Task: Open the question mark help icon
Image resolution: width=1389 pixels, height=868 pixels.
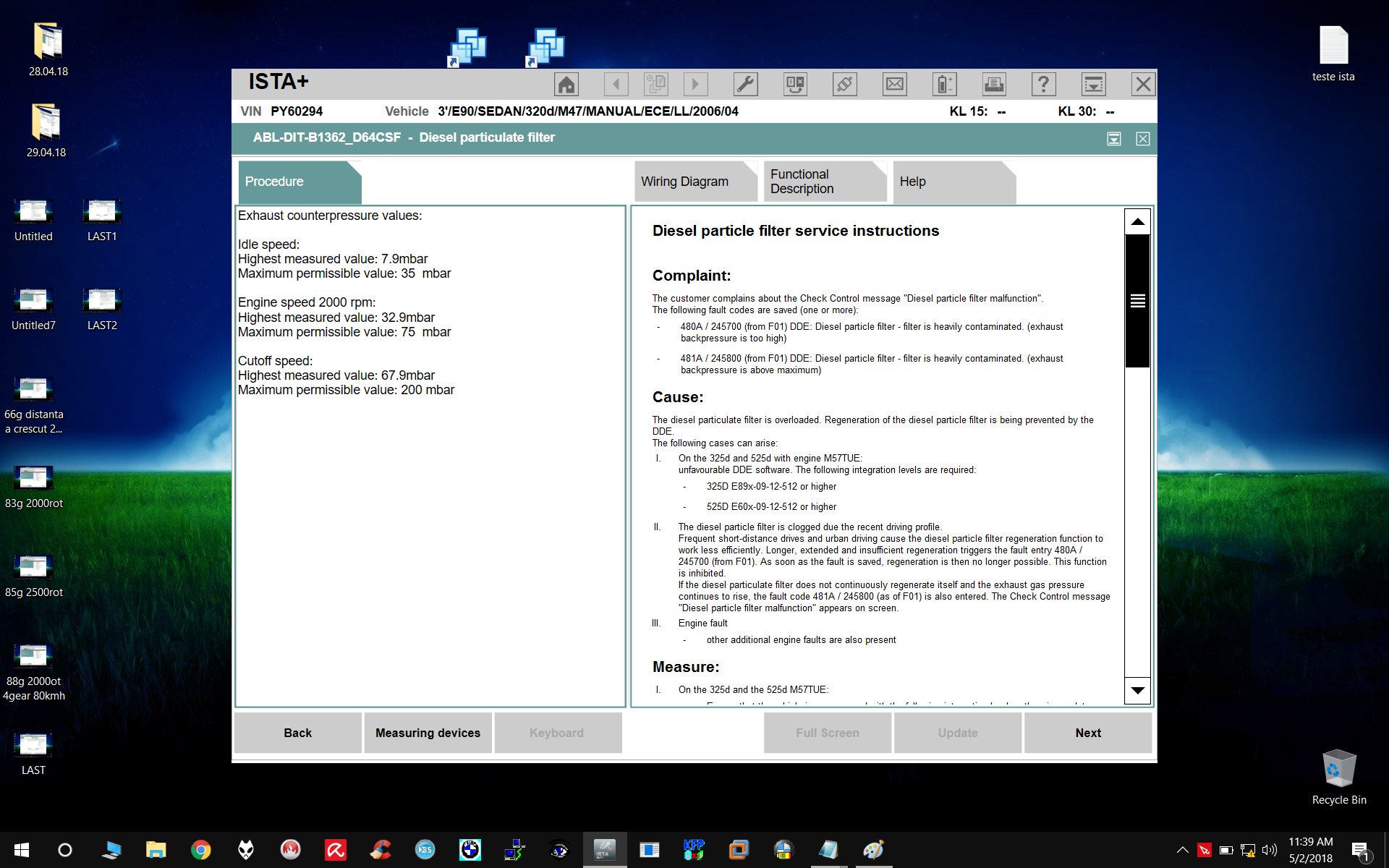Action: pyautogui.click(x=1043, y=85)
